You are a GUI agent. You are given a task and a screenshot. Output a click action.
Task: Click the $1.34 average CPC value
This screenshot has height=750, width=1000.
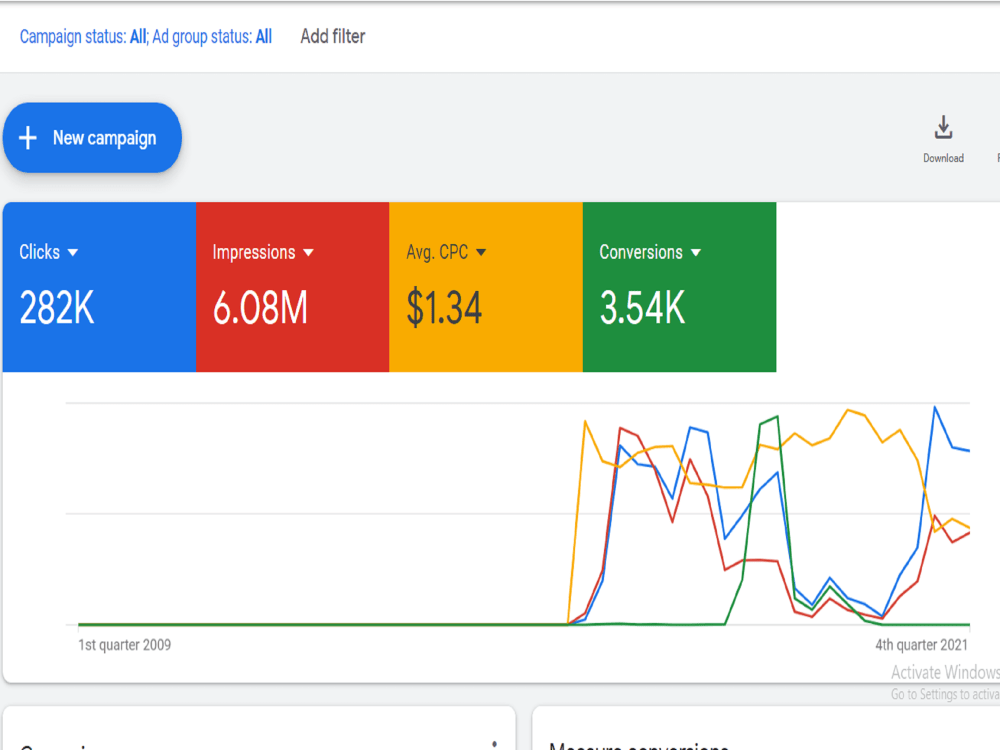(x=445, y=307)
